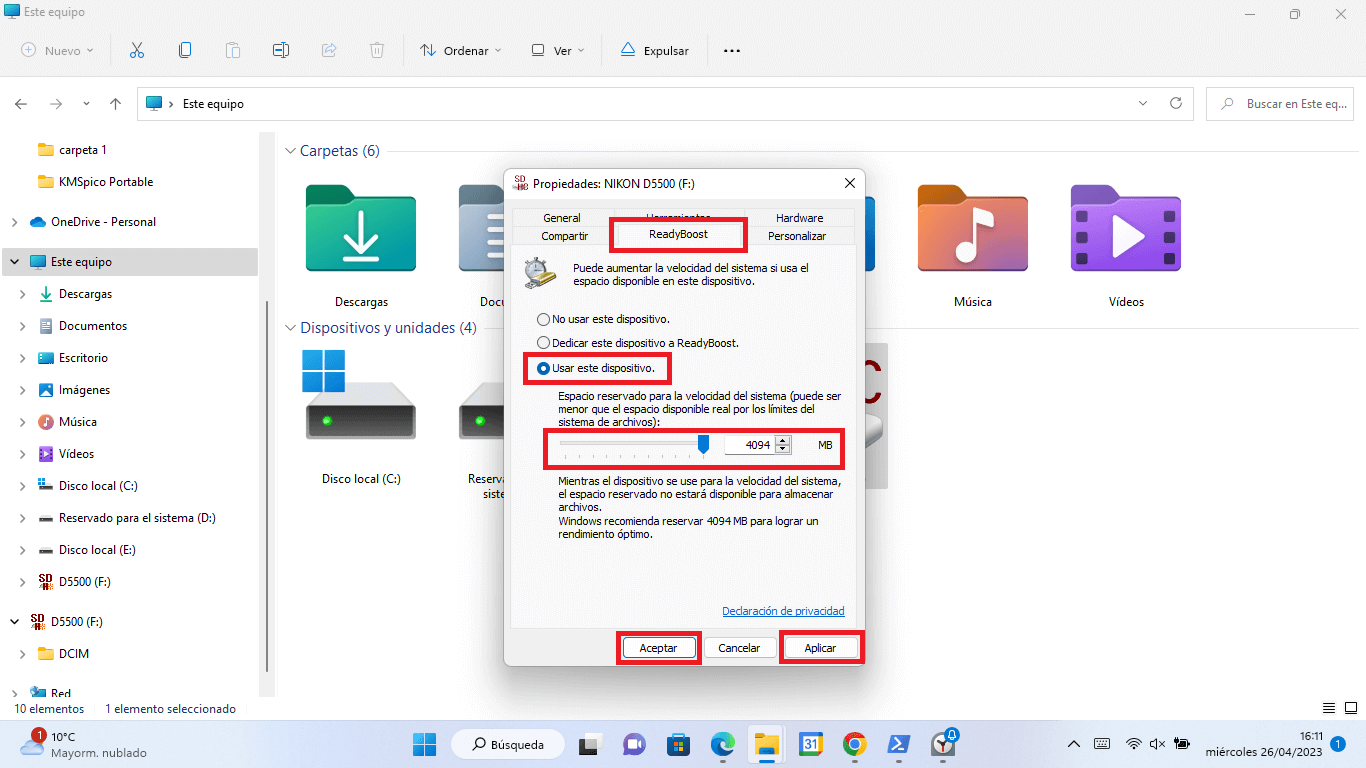This screenshot has height=768, width=1366.
Task: Click the ReadyBoost space slider handle
Action: (x=703, y=444)
